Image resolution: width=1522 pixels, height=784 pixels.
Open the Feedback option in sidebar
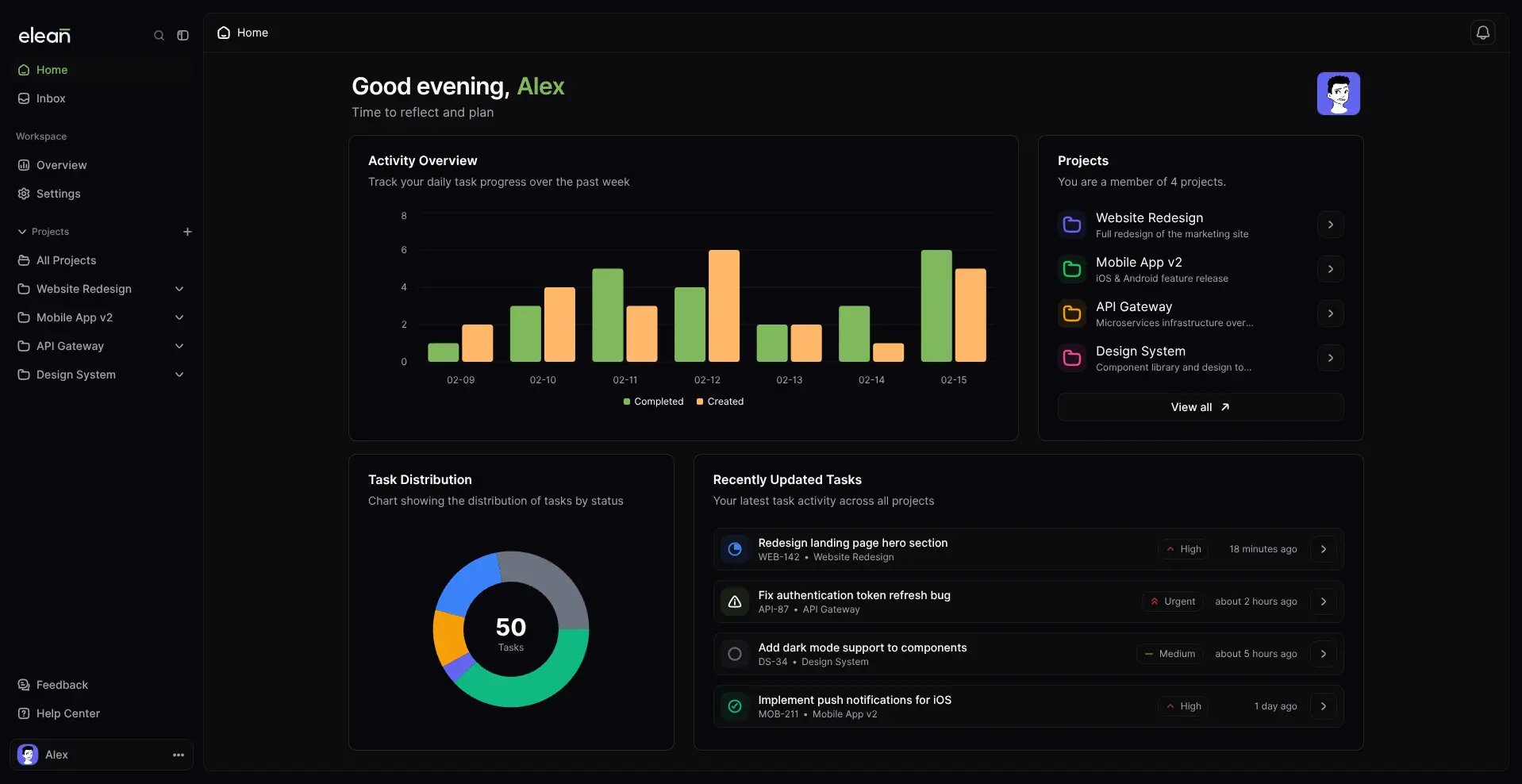point(63,684)
